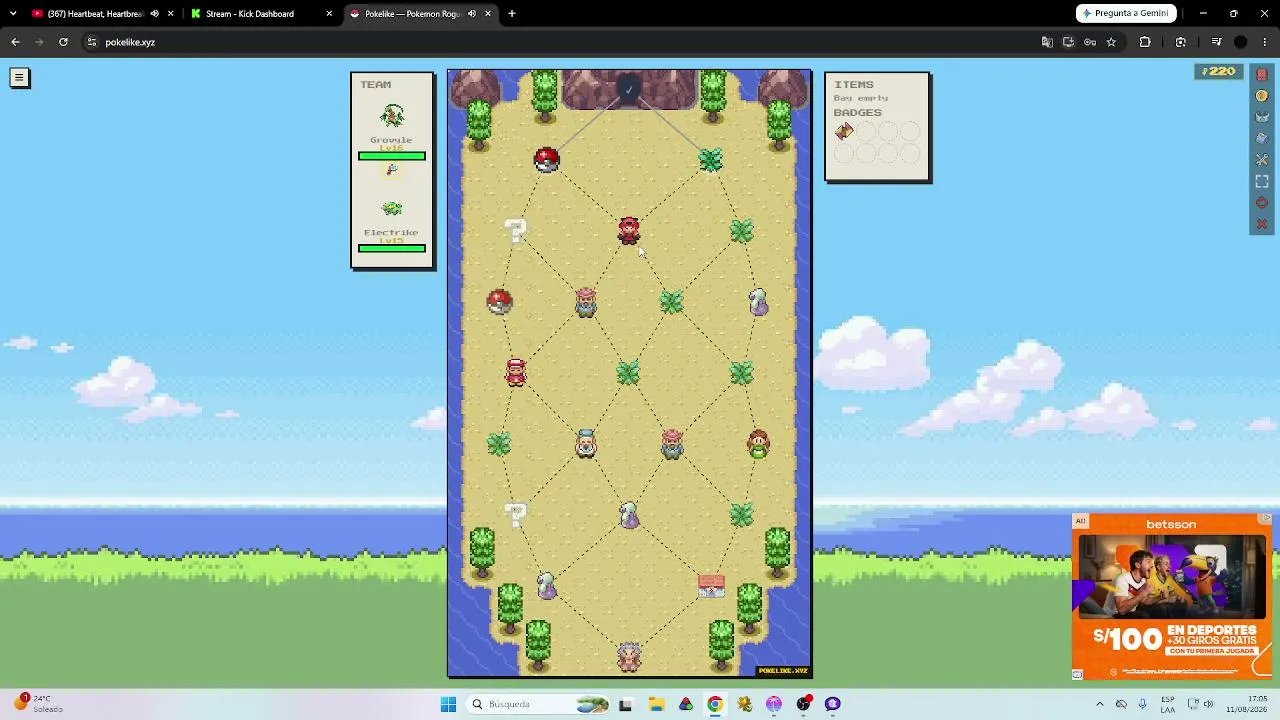Screen dimensions: 1280x720
Task: Click the "Bag empty" text in Items panel
Action: tap(861, 98)
